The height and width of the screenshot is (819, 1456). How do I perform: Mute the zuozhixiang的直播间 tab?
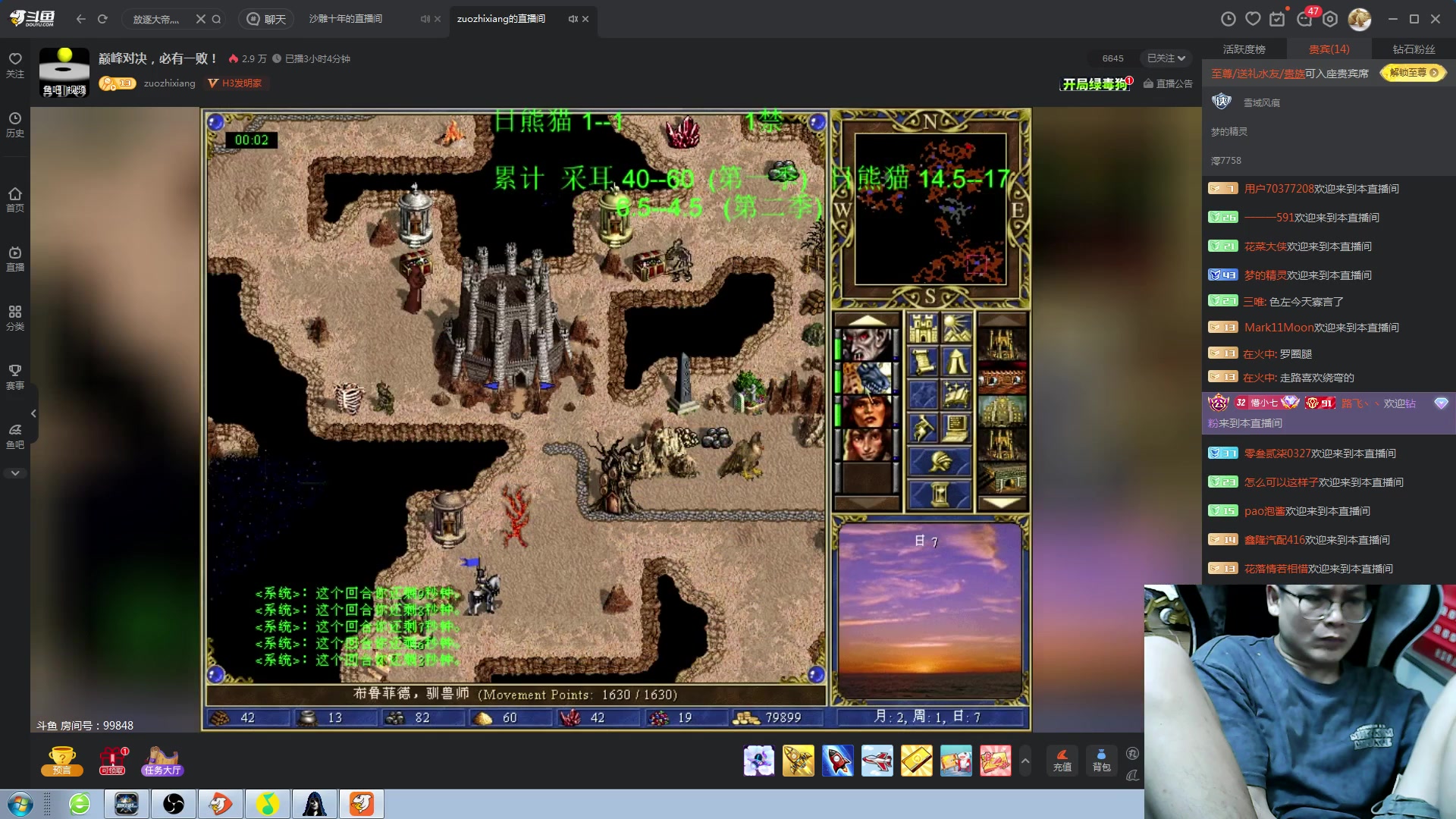point(573,19)
